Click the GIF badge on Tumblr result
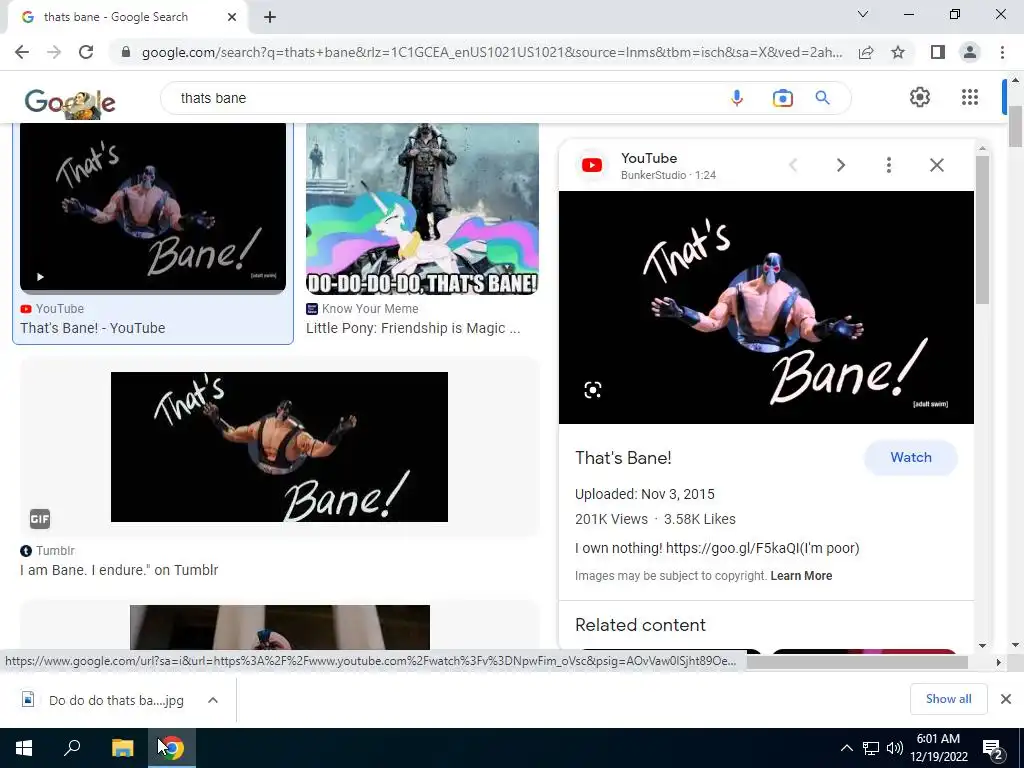The height and width of the screenshot is (768, 1024). (x=40, y=519)
